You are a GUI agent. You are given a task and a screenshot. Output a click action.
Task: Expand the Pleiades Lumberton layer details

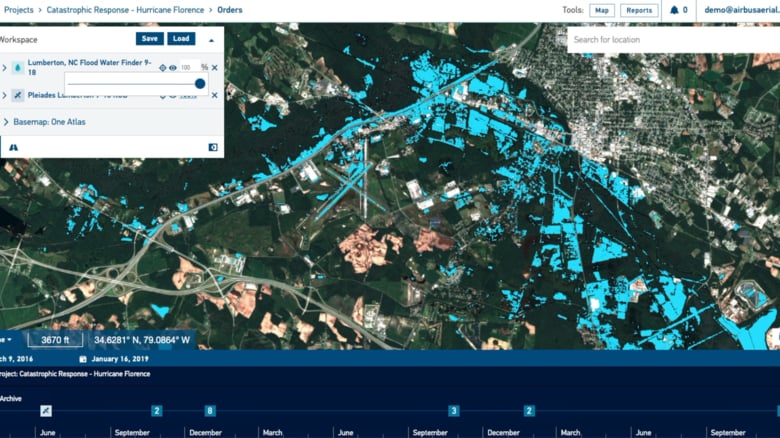tap(5, 95)
